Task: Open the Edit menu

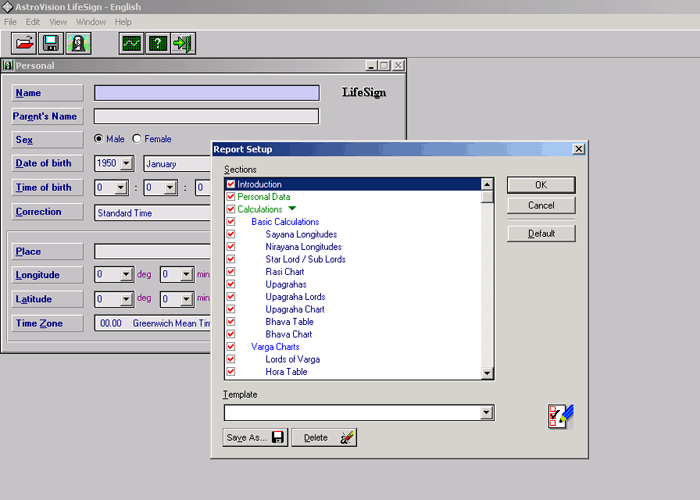Action: [x=33, y=22]
